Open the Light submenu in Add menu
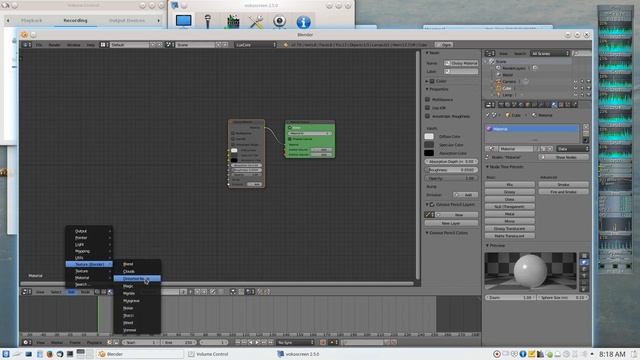 [89, 244]
